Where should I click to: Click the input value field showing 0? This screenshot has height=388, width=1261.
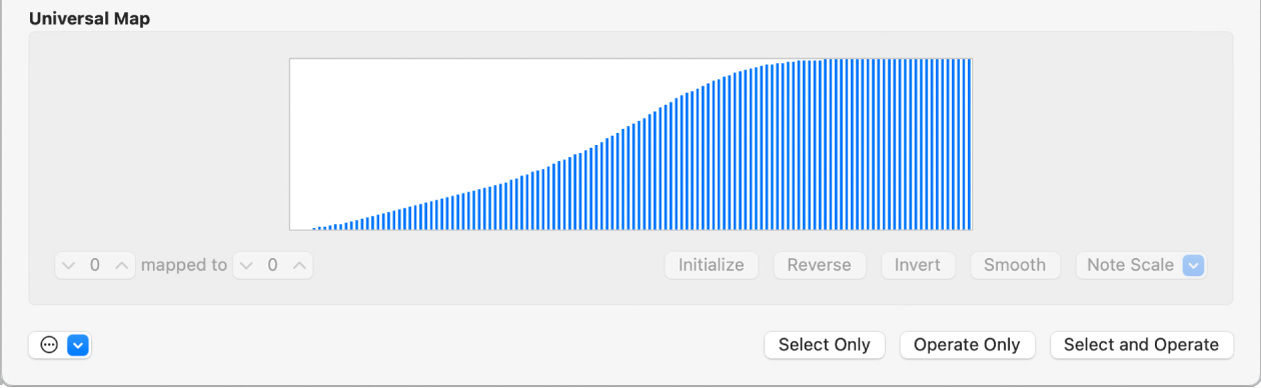point(95,266)
